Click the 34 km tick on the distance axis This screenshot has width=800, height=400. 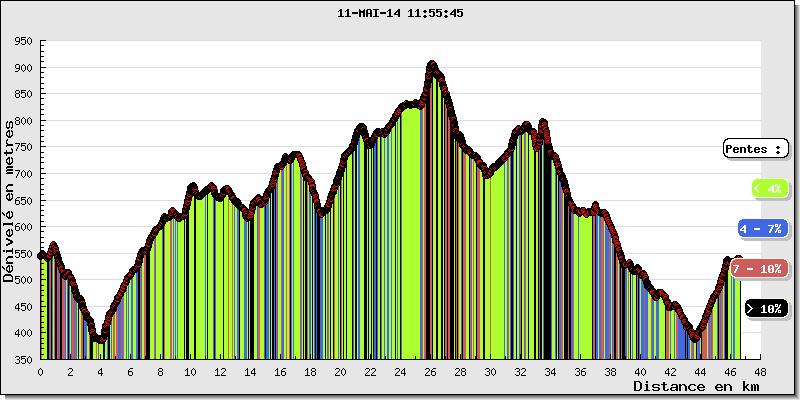[x=551, y=372]
